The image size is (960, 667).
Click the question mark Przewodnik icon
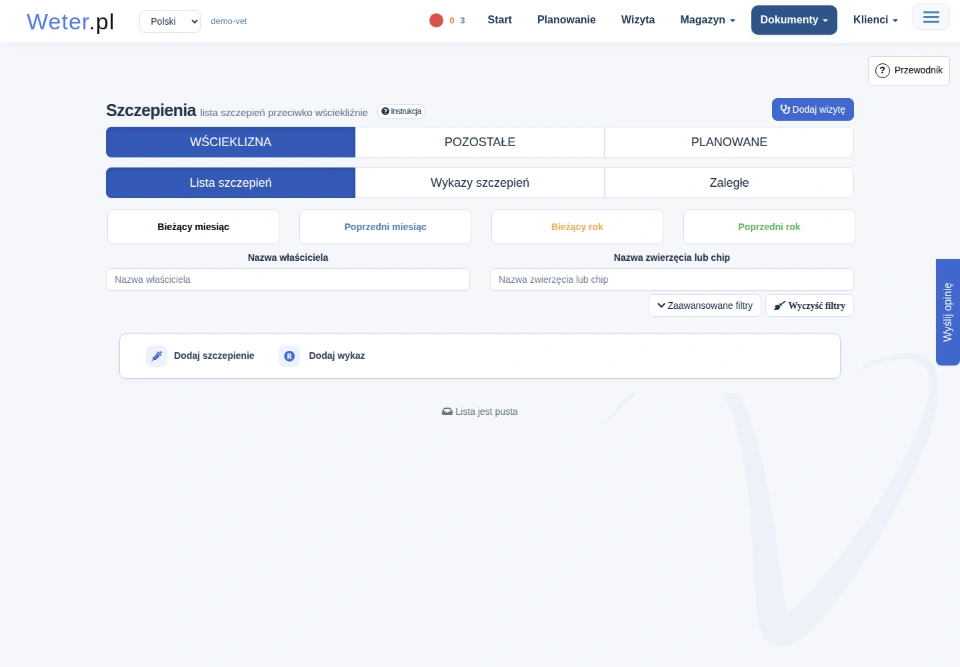(x=882, y=70)
